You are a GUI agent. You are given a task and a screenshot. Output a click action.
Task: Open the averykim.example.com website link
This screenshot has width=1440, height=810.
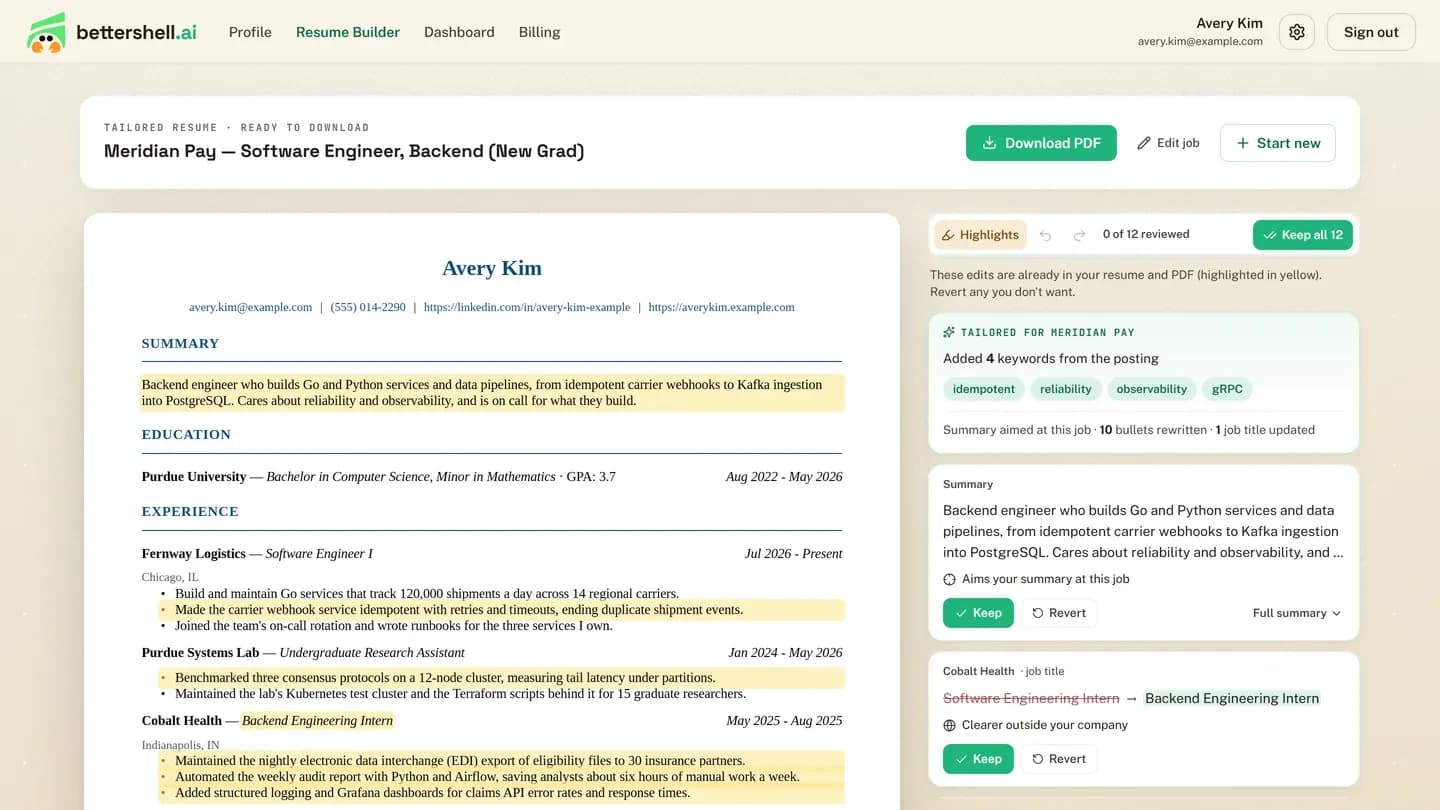tap(722, 307)
